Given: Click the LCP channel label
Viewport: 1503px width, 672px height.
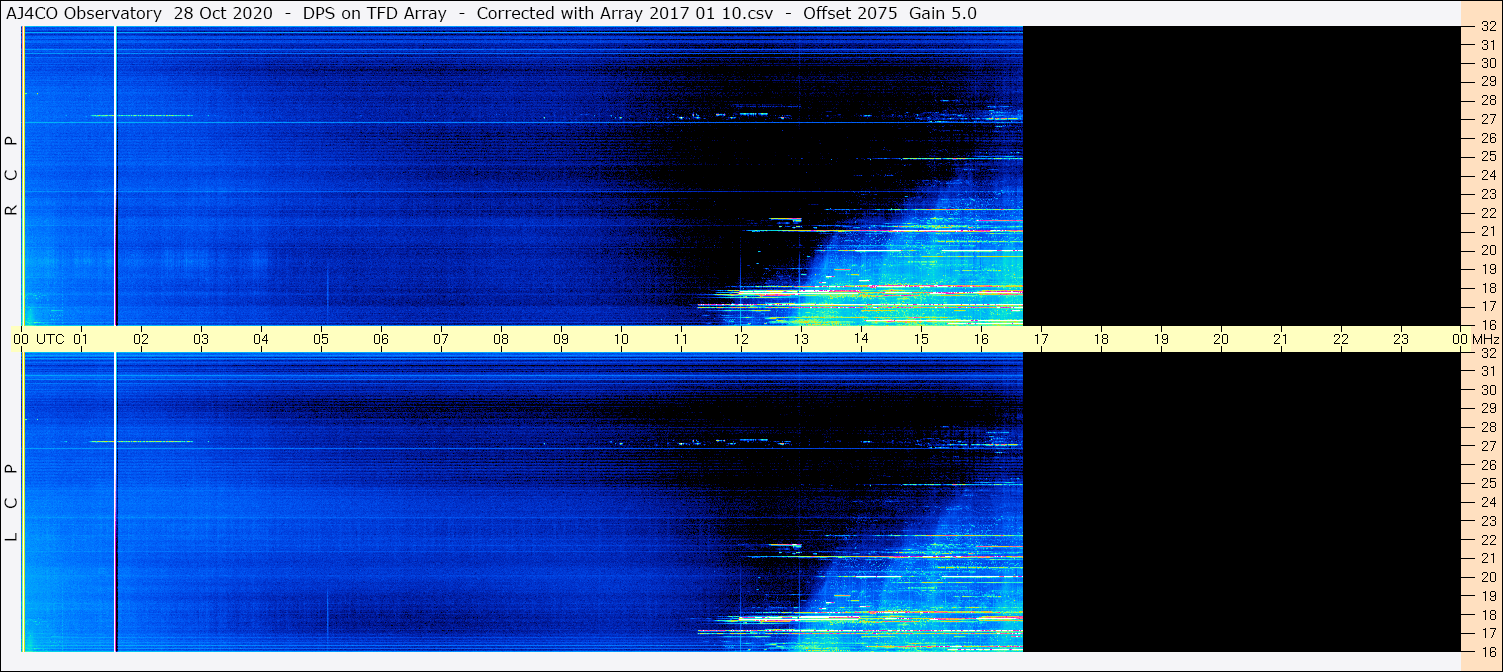Looking at the screenshot, I should point(12,503).
